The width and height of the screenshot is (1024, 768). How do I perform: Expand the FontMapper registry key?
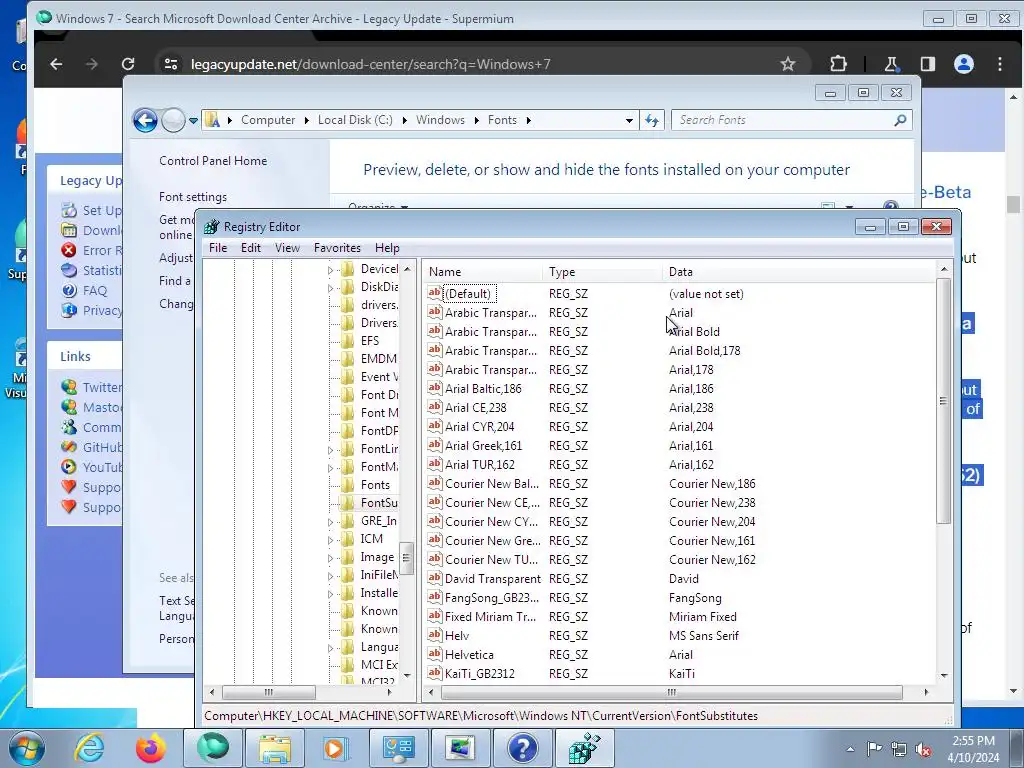330,468
